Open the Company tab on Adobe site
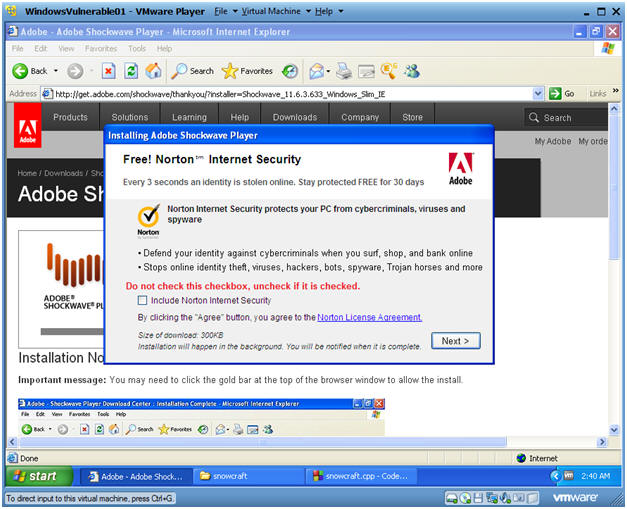Viewport: 627px width, 509px height. click(x=360, y=117)
